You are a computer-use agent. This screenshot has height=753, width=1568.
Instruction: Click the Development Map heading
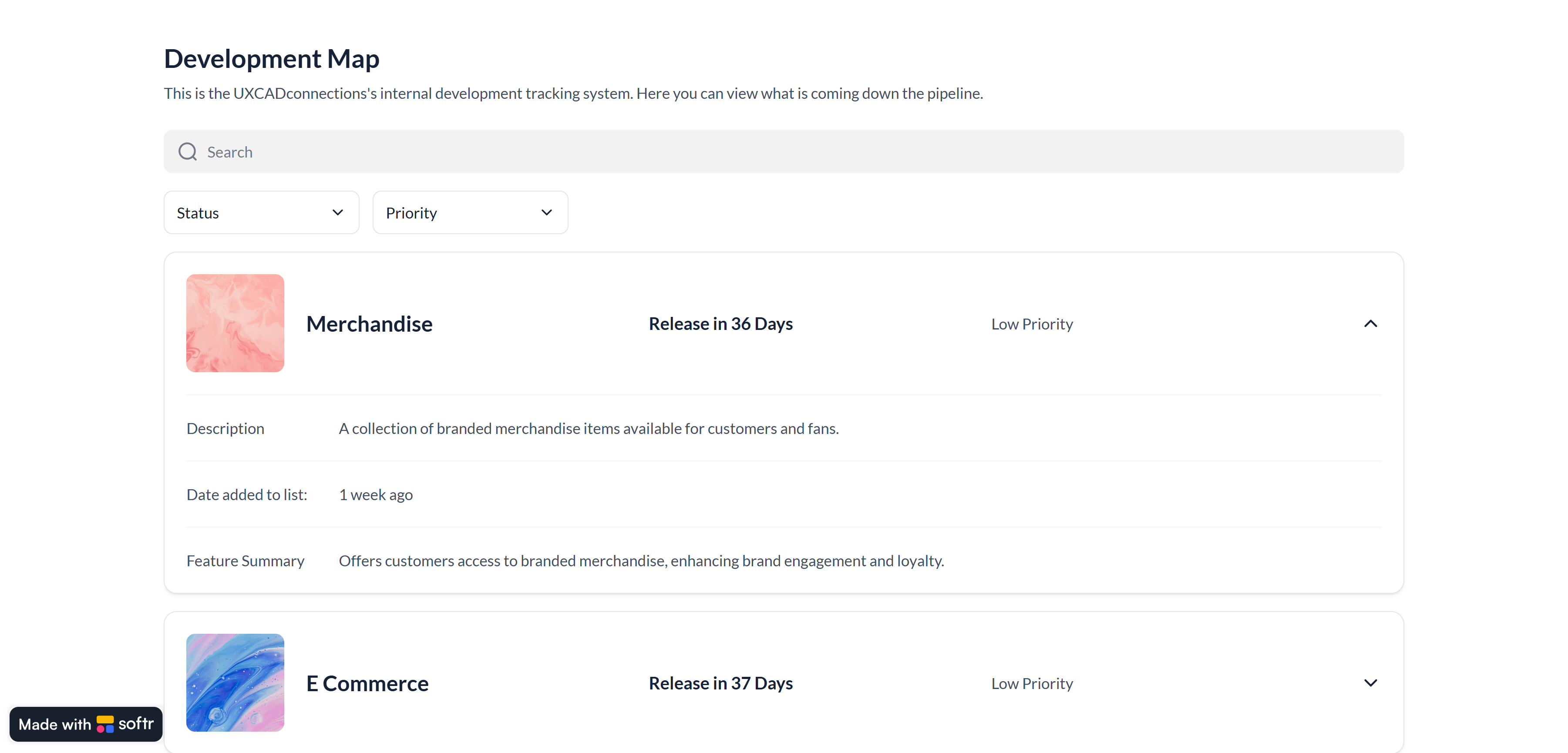click(x=272, y=59)
